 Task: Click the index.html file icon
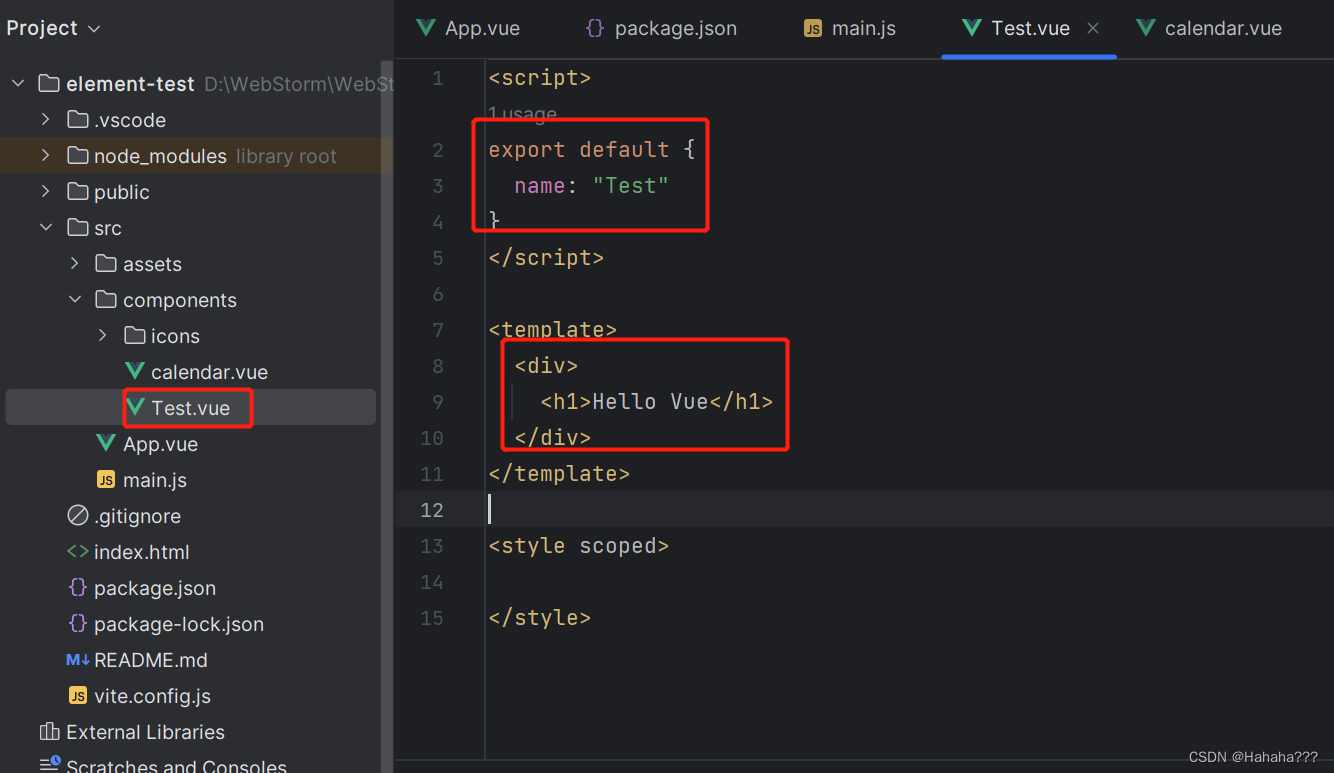pos(77,552)
